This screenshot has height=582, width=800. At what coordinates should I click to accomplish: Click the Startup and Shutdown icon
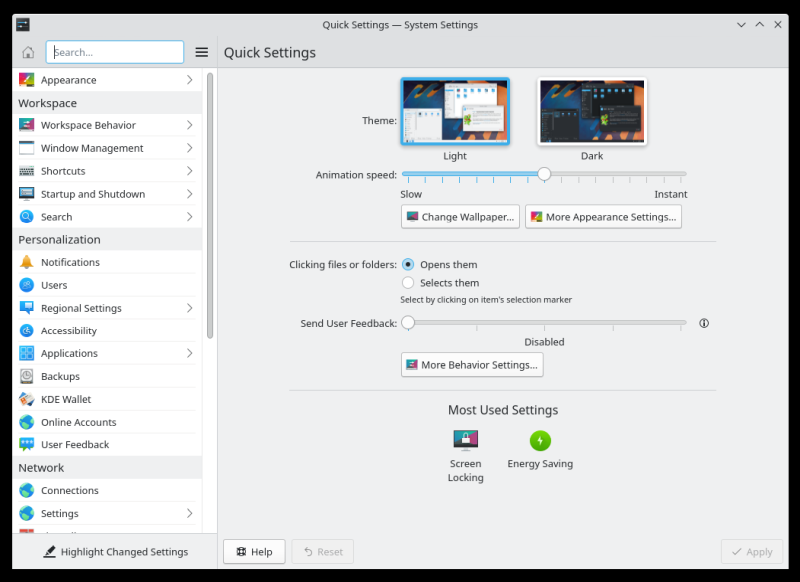[27, 194]
